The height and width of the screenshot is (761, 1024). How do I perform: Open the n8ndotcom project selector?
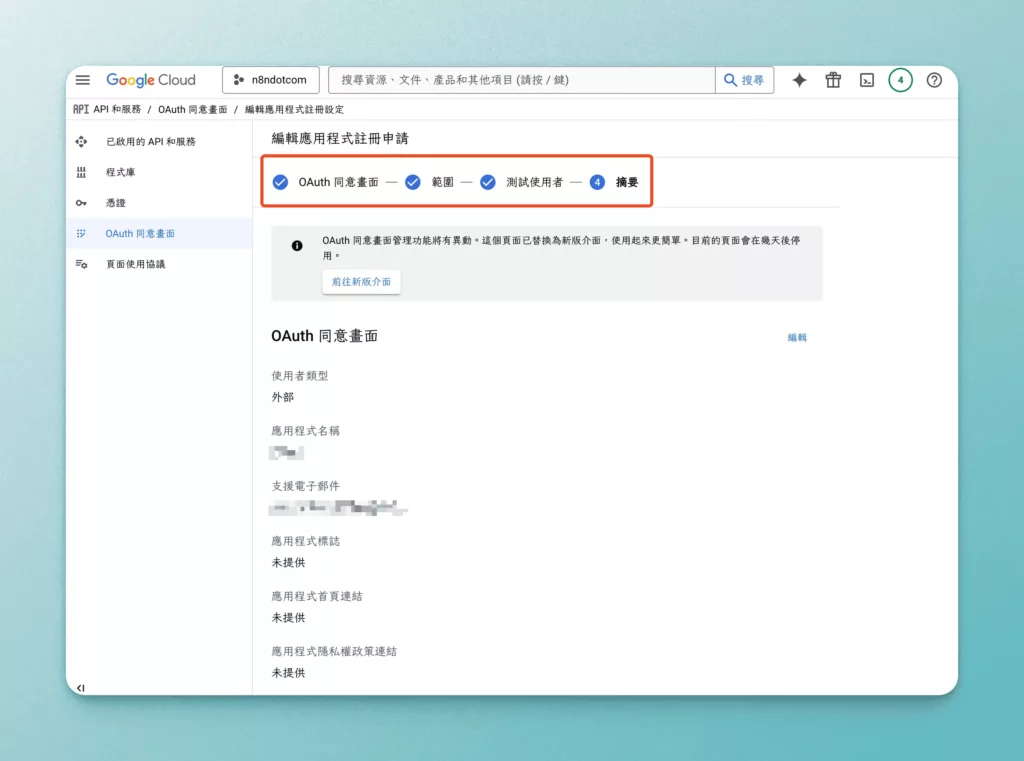tap(270, 80)
